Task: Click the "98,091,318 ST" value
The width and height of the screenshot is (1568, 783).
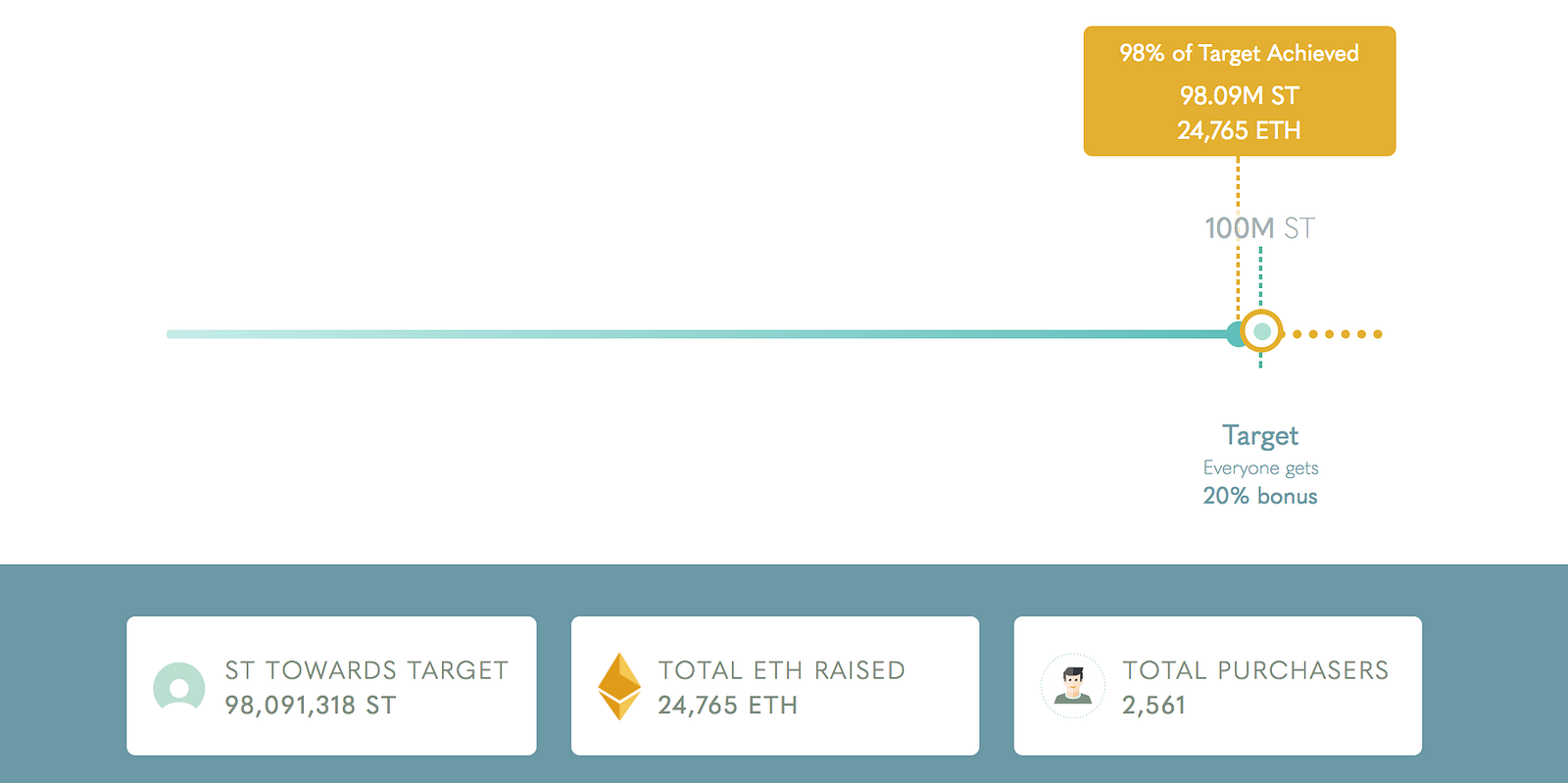Action: (310, 706)
